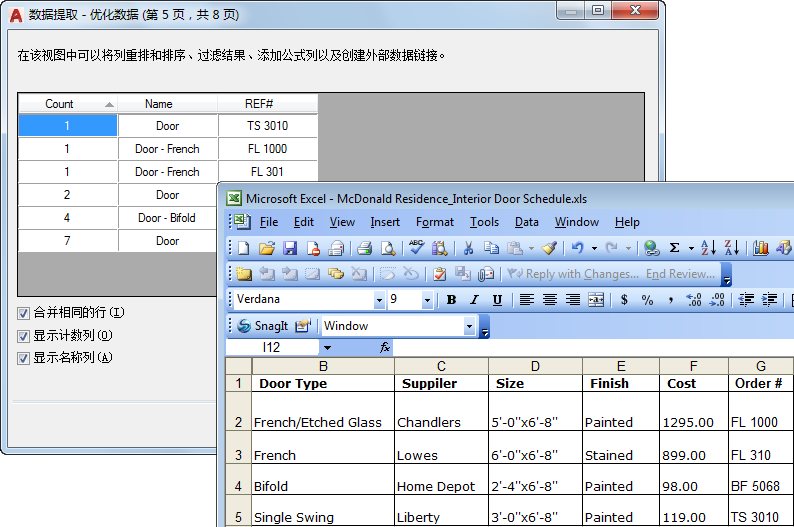Open the View menu in Excel
The image size is (794, 527).
click(x=342, y=222)
